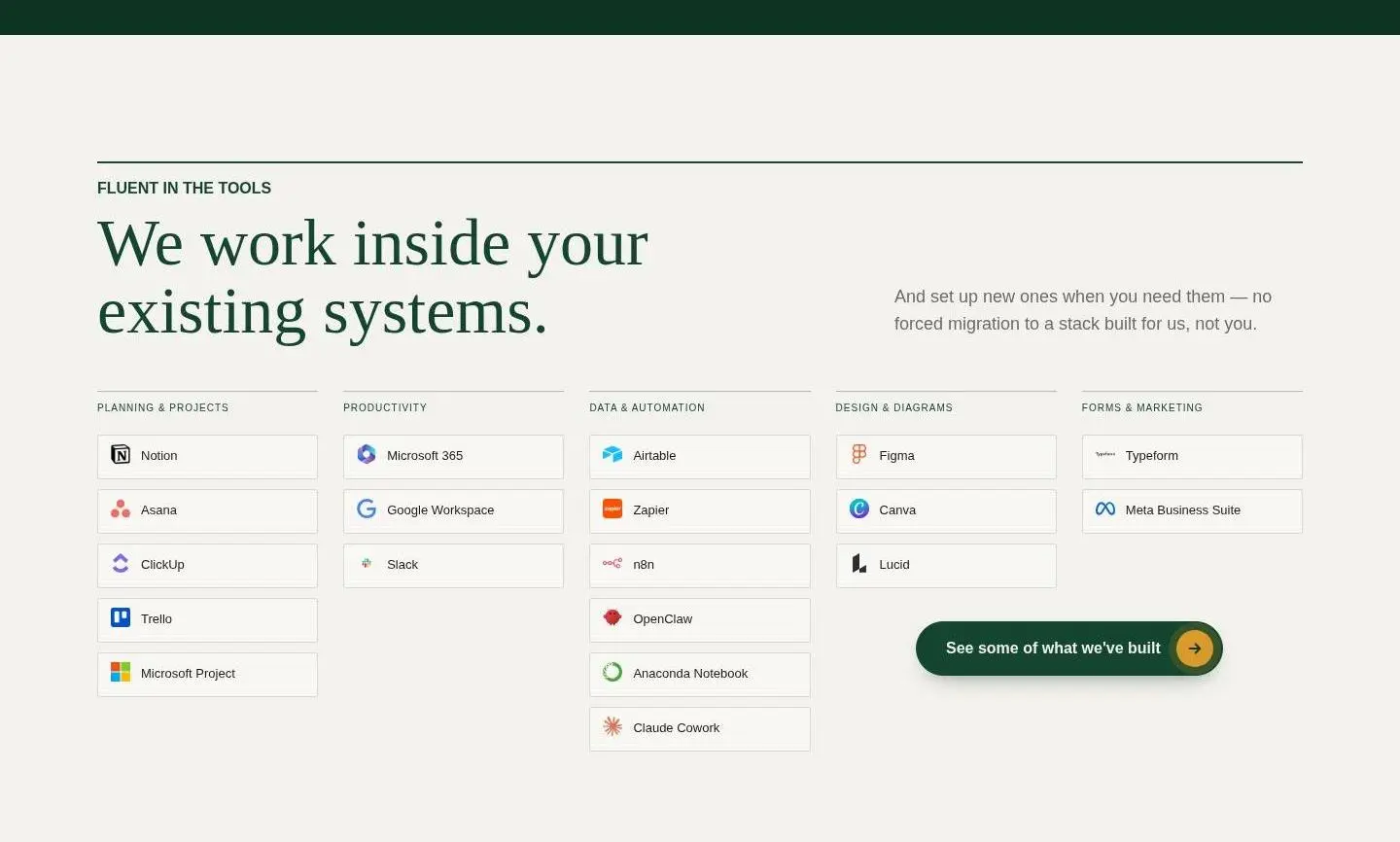Click the Figma logo icon
The height and width of the screenshot is (842, 1400).
pos(858,454)
